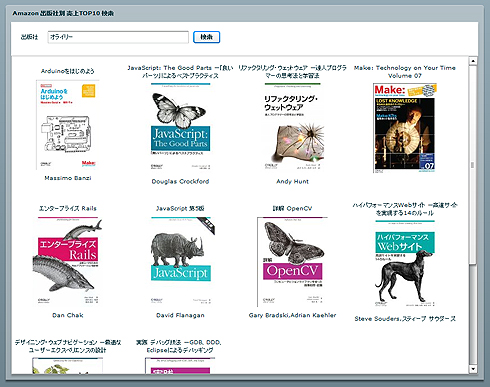Image resolution: width=490 pixels, height=387 pixels.
Task: Select the ハイパフォーマンスWebサイト title text
Action: [405, 209]
